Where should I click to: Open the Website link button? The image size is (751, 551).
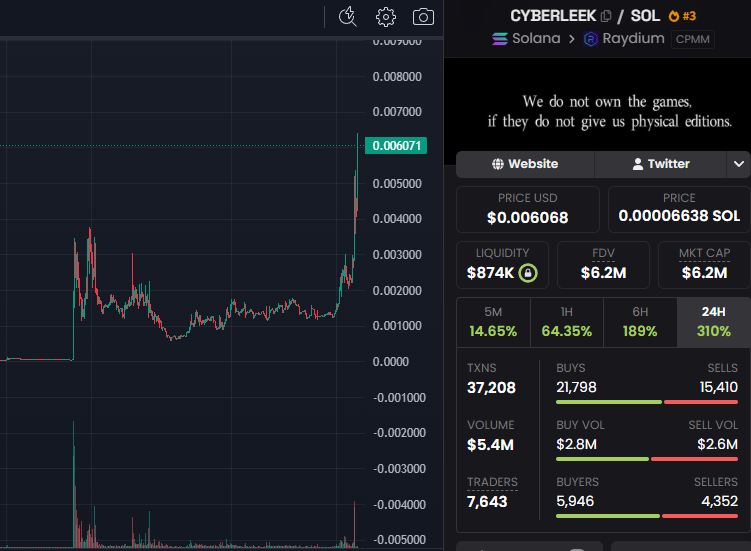click(525, 164)
